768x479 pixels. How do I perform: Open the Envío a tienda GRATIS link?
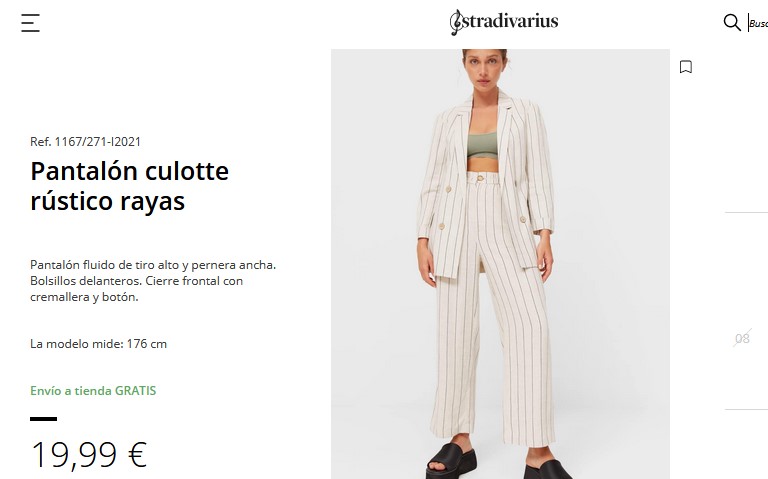click(93, 390)
